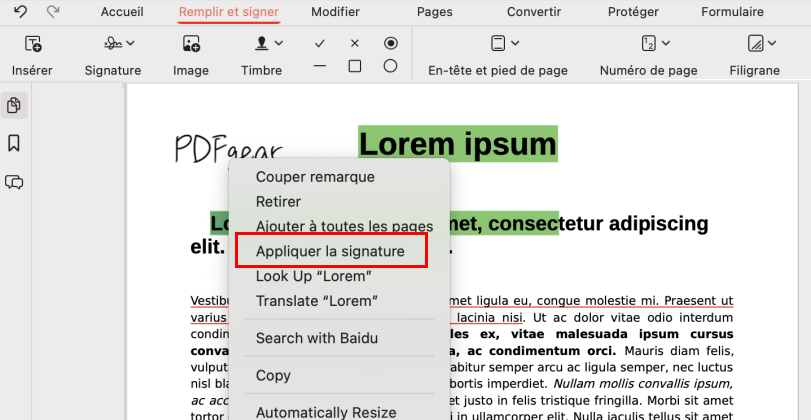
Task: Expand the Filigrane dropdown arrow
Action: click(x=772, y=43)
